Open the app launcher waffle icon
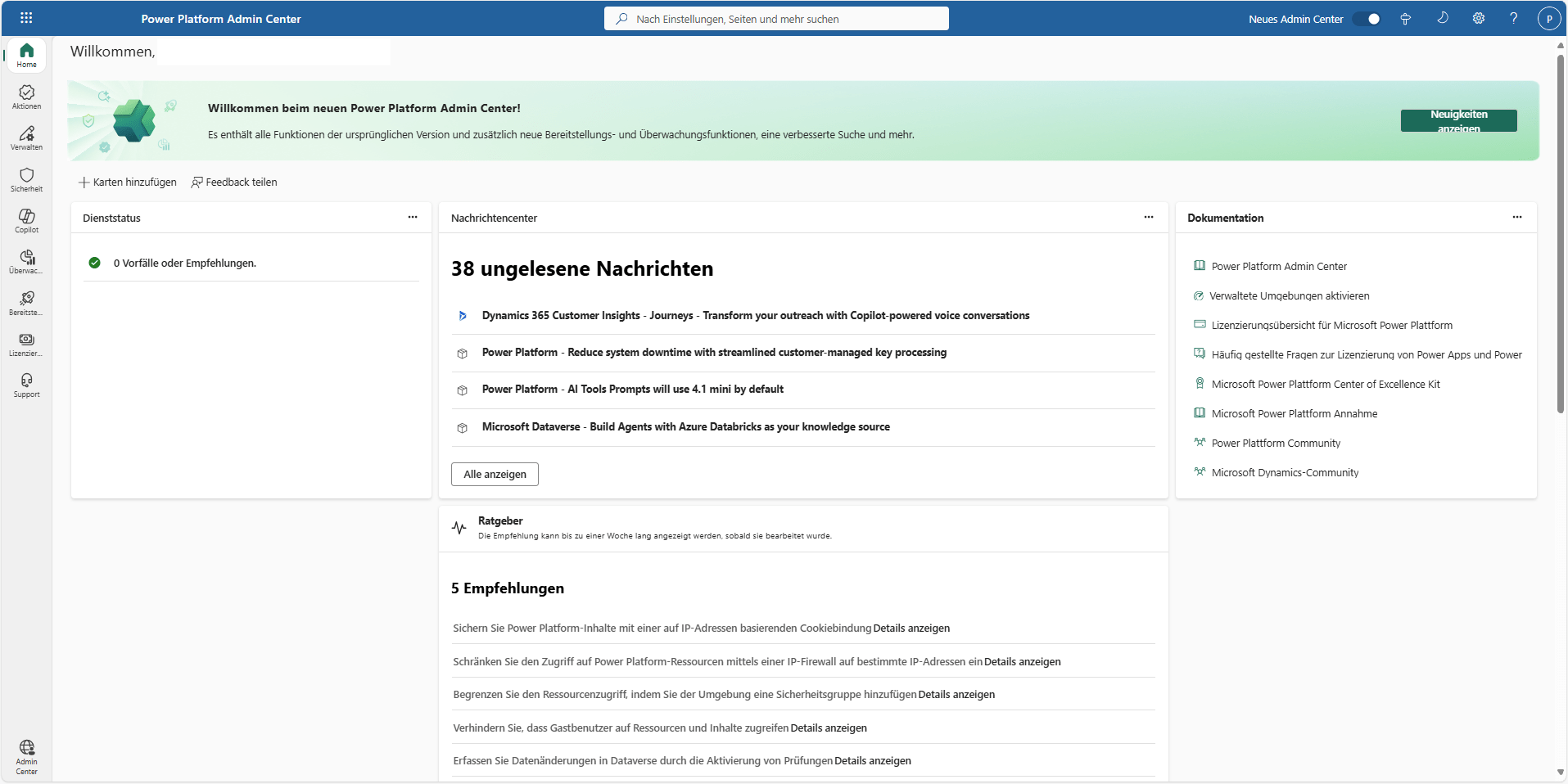1568x784 pixels. pos(26,18)
